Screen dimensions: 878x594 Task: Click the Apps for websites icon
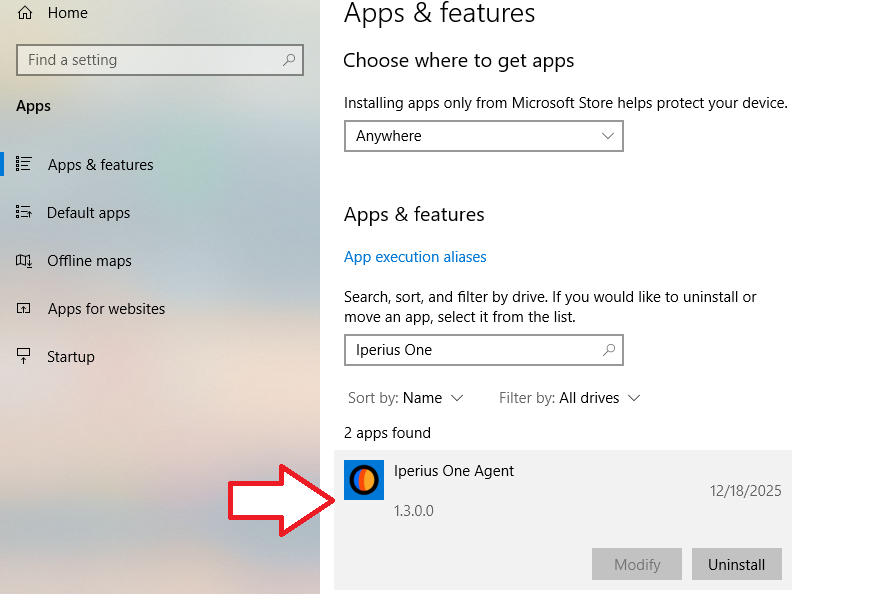click(x=25, y=309)
